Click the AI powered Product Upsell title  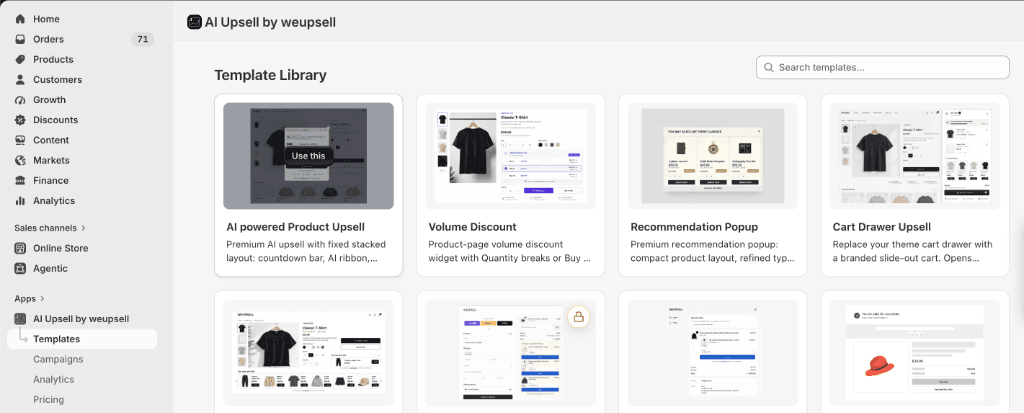(x=295, y=227)
